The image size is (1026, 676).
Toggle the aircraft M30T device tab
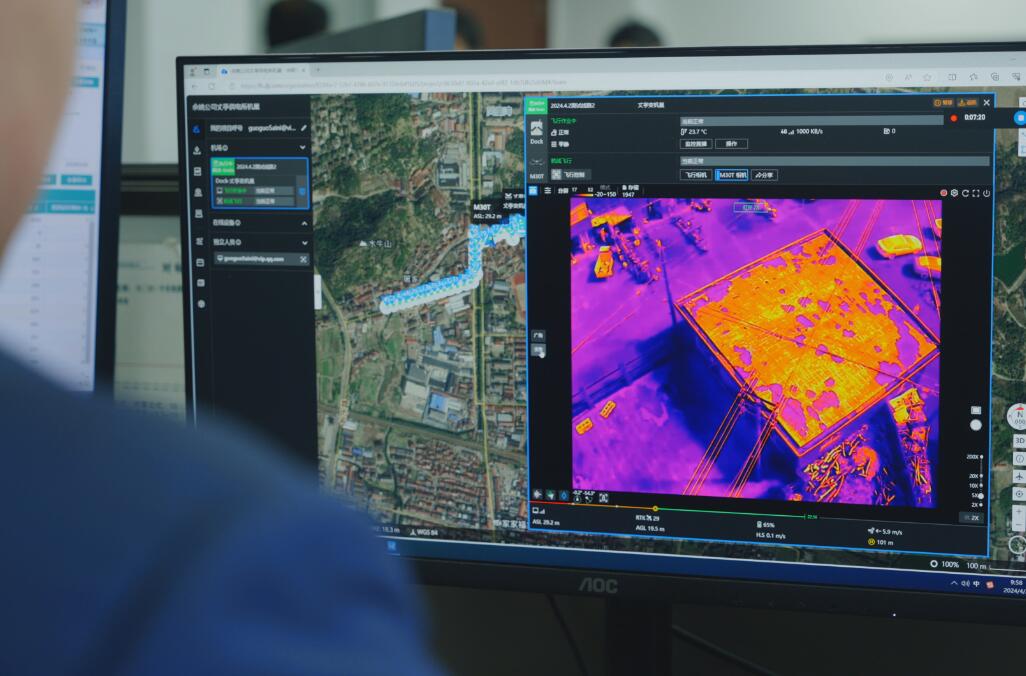[x=537, y=166]
